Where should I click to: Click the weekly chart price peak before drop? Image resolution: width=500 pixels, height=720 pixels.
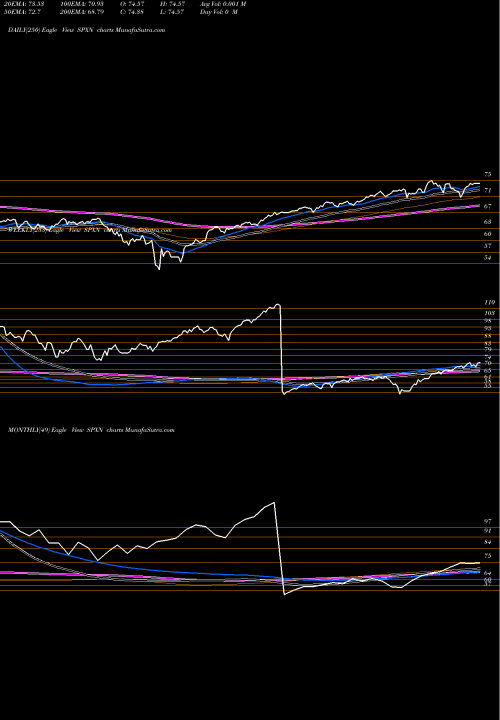(x=277, y=304)
